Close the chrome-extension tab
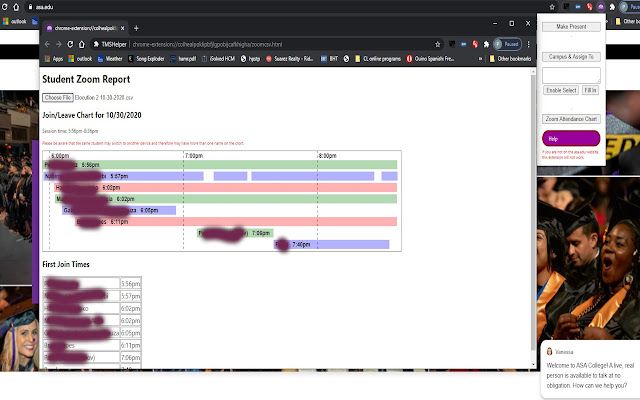The width and height of the screenshot is (640, 400). [x=122, y=28]
